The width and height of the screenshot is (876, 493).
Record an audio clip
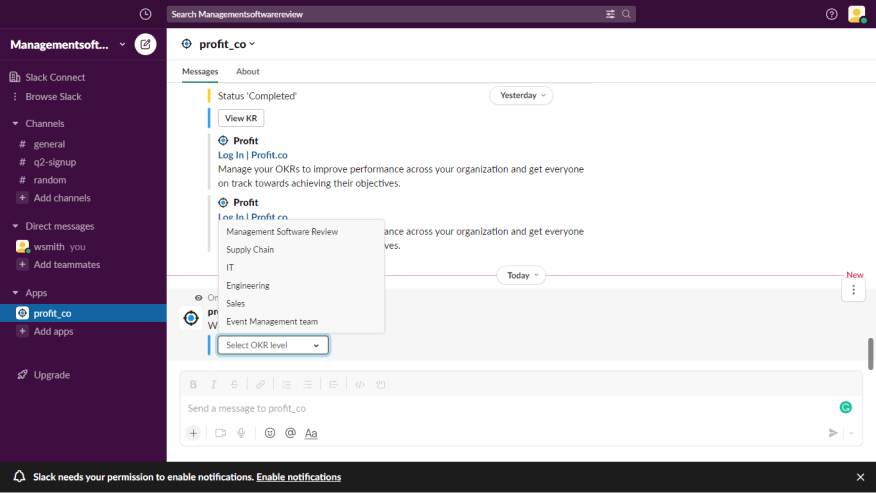click(241, 433)
